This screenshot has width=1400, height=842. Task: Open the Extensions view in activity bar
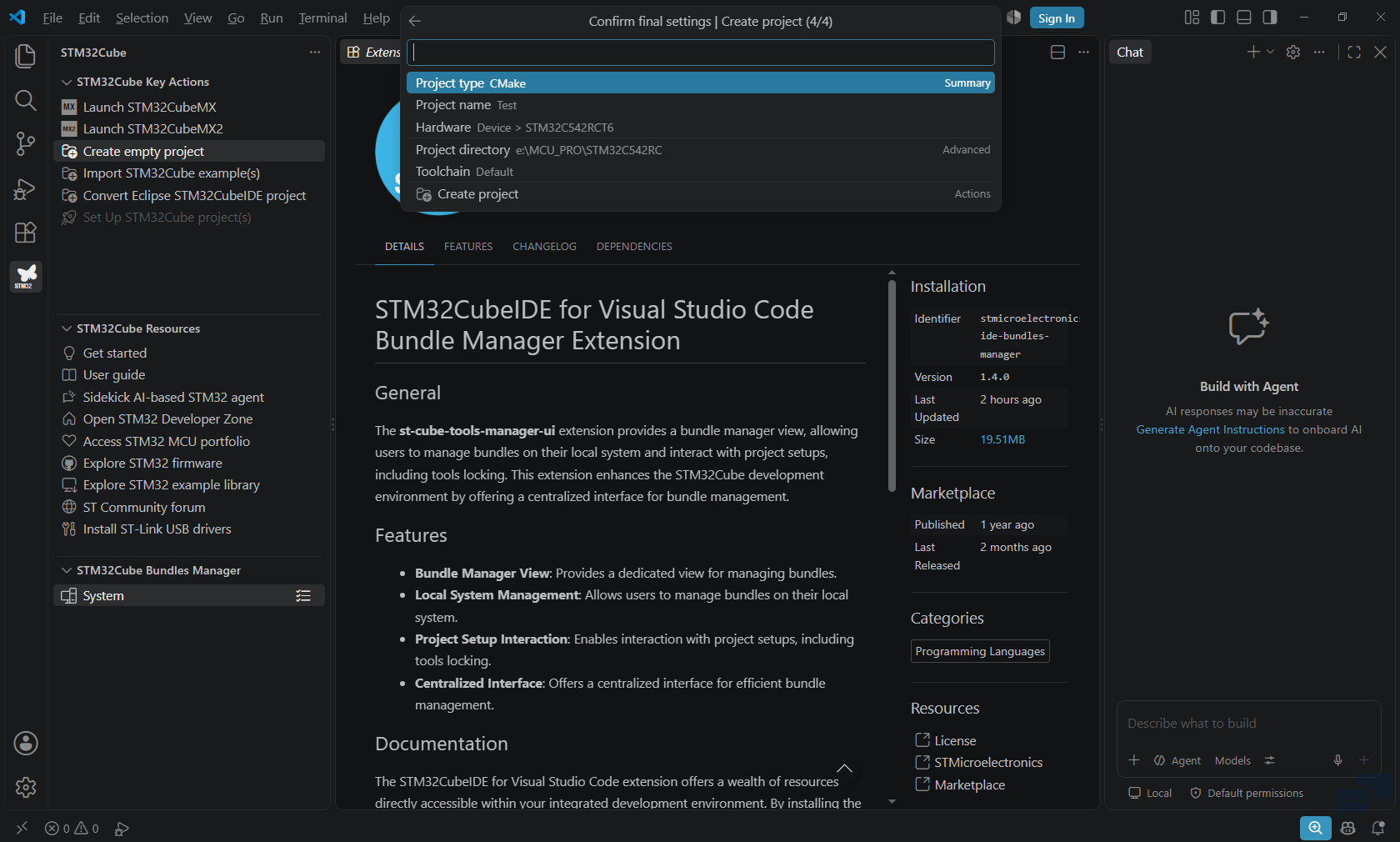tap(26, 233)
